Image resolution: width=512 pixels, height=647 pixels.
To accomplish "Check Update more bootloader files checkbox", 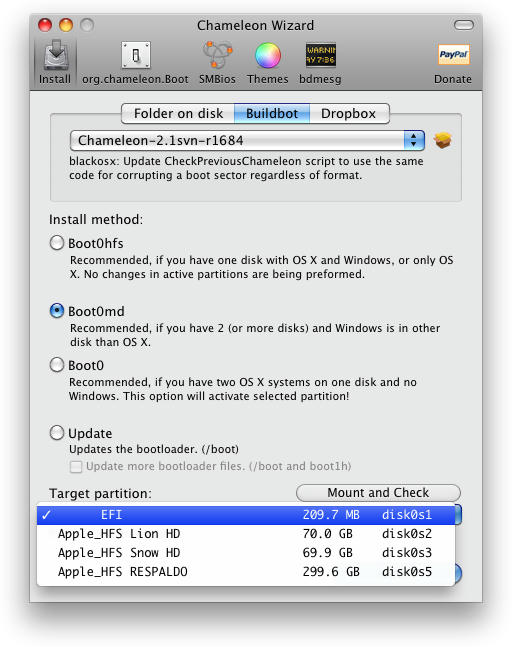I will pos(76,467).
